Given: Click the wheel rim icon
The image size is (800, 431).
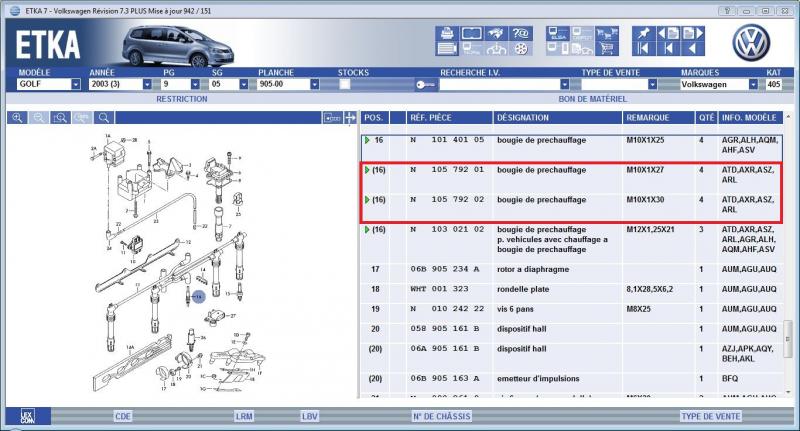Looking at the screenshot, I should pos(521,49).
